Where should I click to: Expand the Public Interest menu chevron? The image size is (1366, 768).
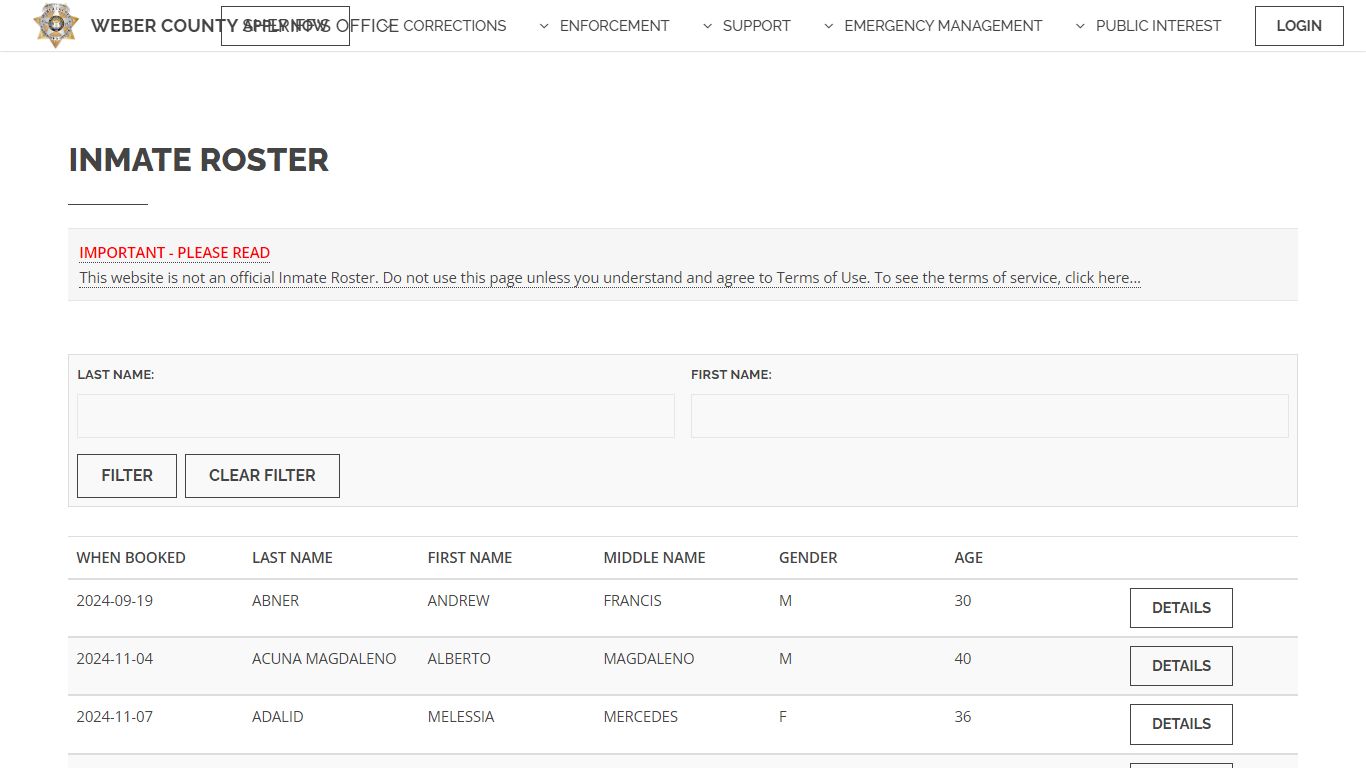(1080, 26)
